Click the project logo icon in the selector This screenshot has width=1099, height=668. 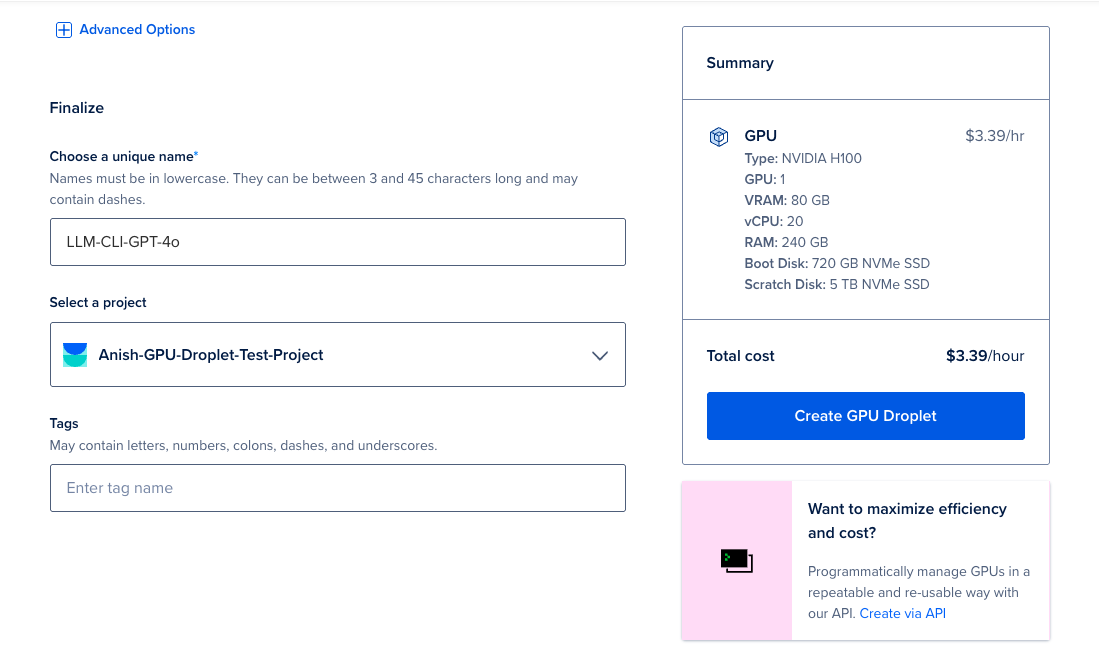point(75,355)
